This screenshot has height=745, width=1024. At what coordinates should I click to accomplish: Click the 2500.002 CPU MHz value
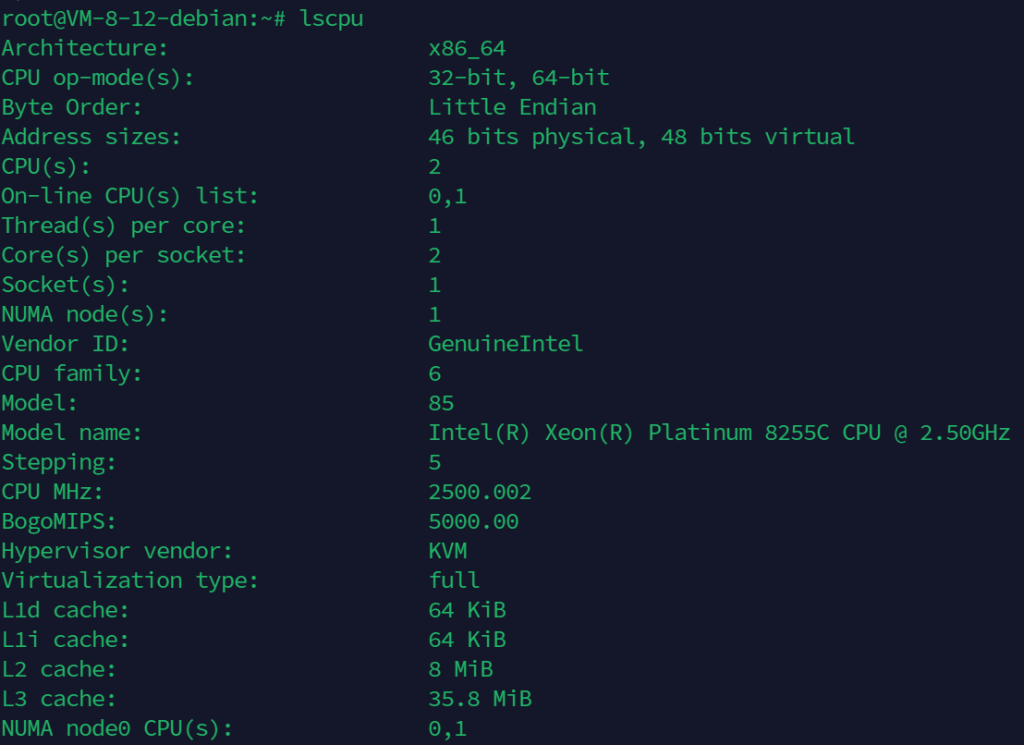(480, 492)
